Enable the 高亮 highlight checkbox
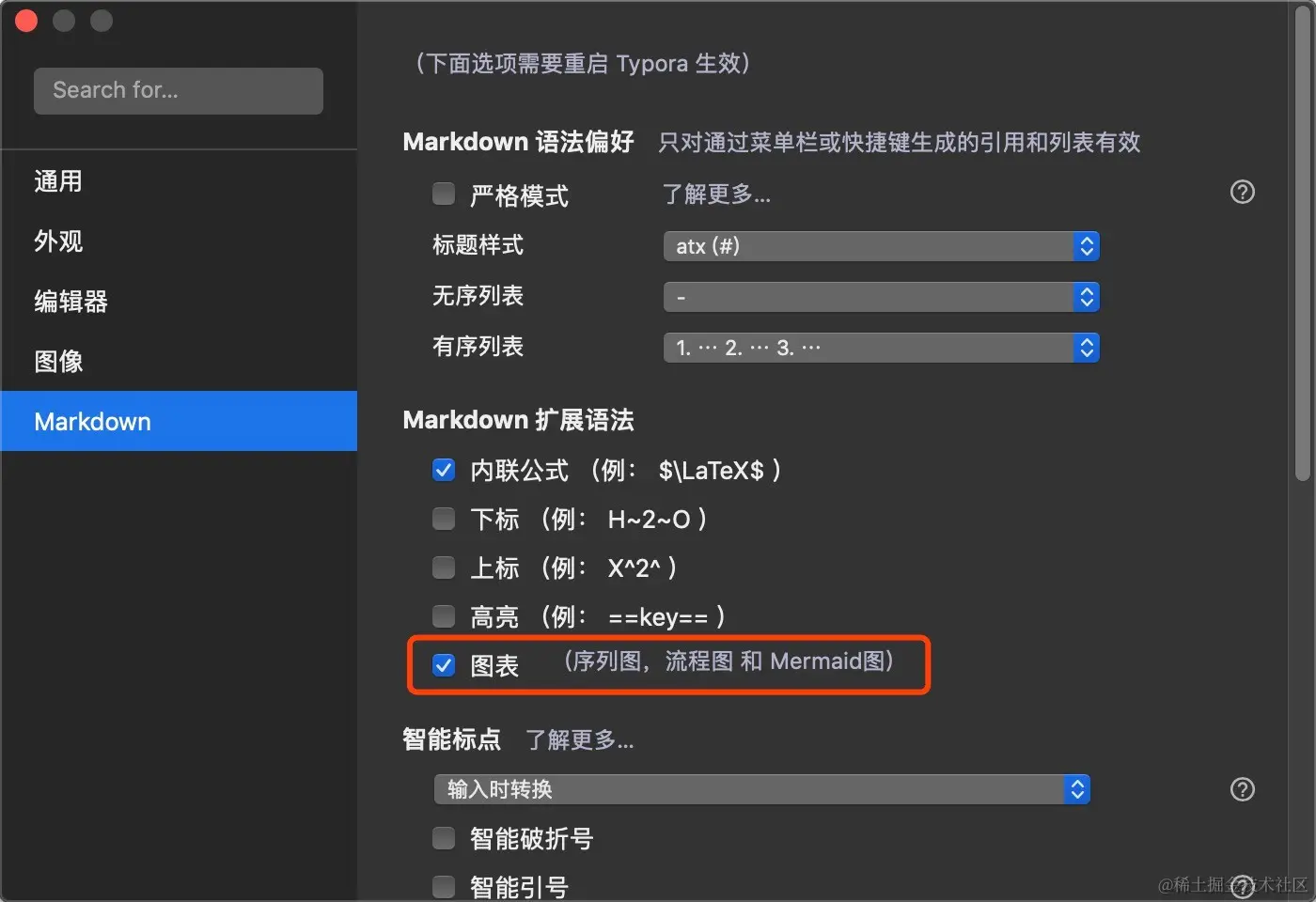This screenshot has height=902, width=1316. point(443,616)
